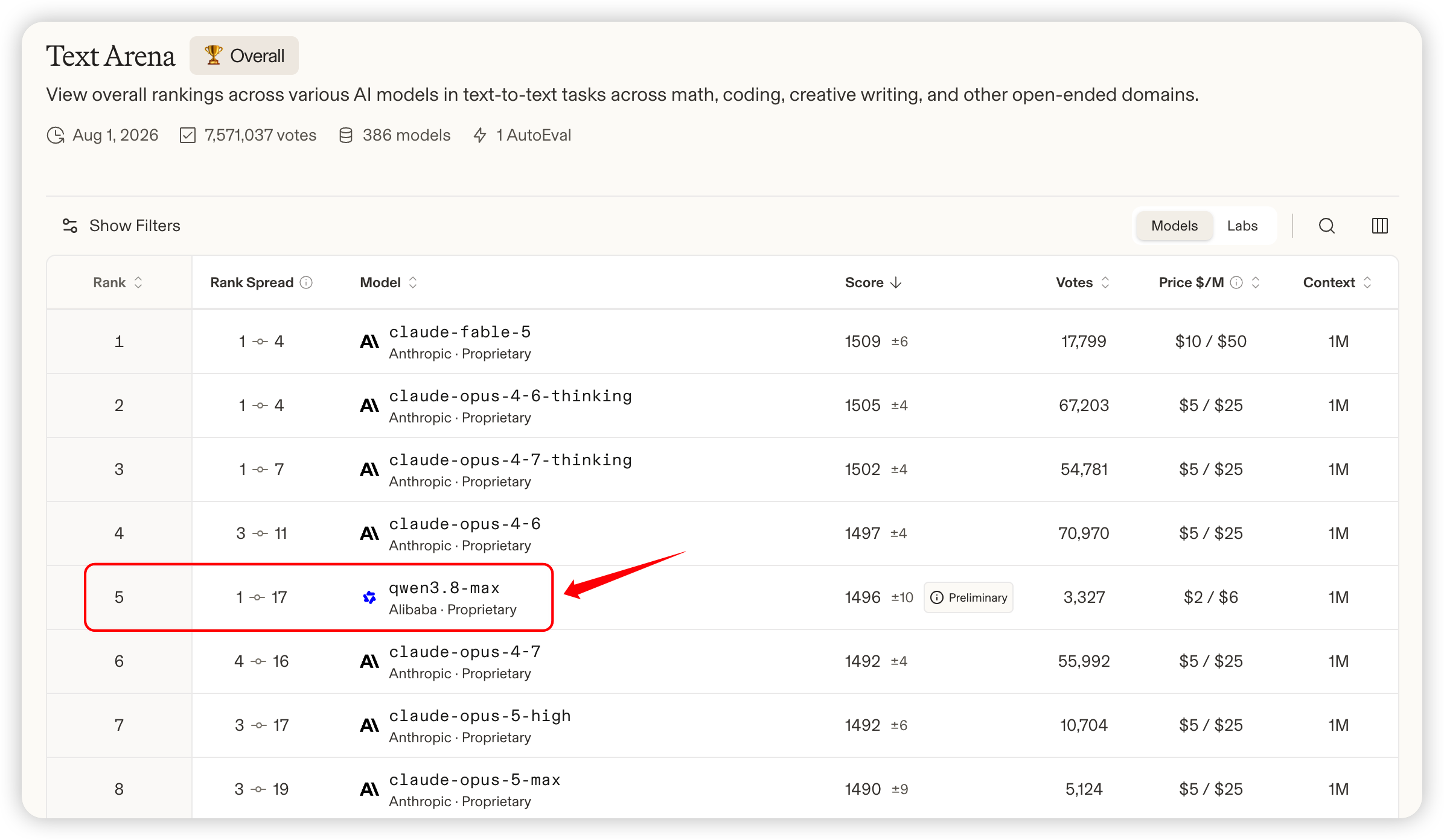Click the Anthropic logo beside claude-opus-4-7
This screenshot has width=1444, height=840.
pos(369,662)
